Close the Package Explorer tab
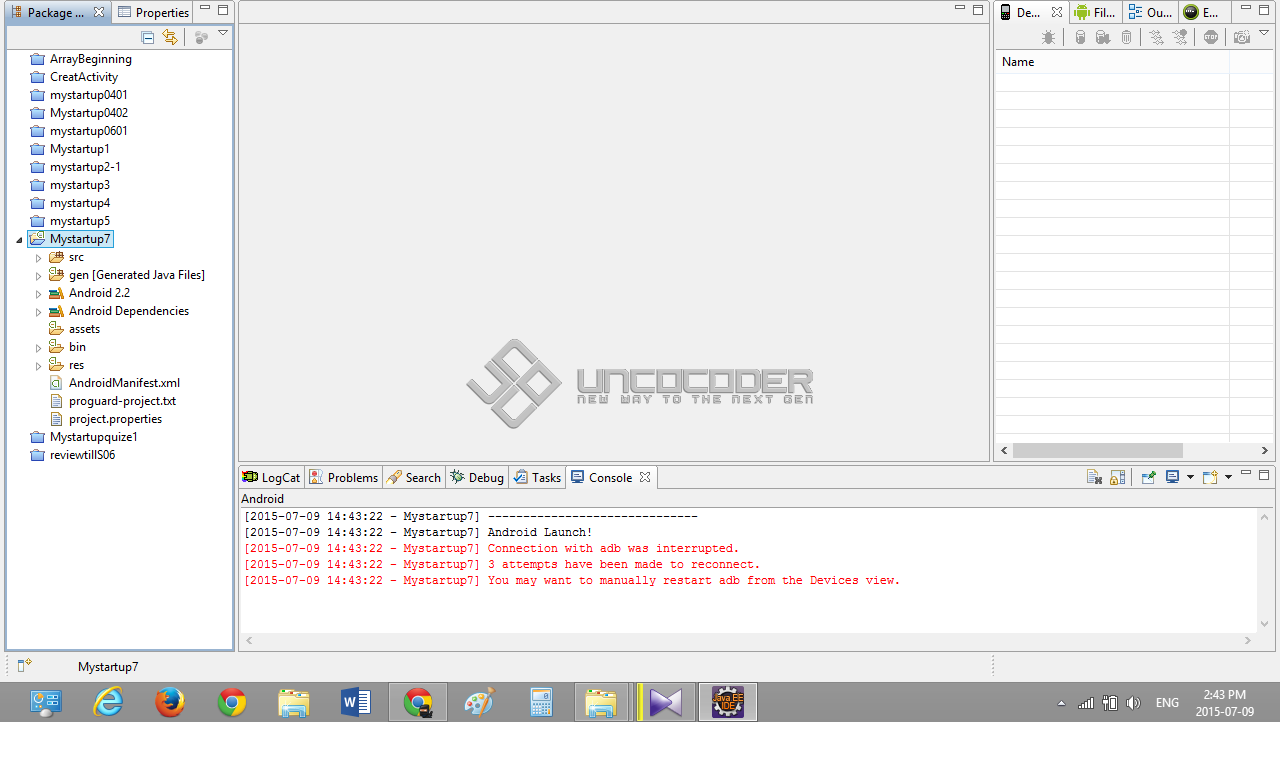 click(x=99, y=12)
